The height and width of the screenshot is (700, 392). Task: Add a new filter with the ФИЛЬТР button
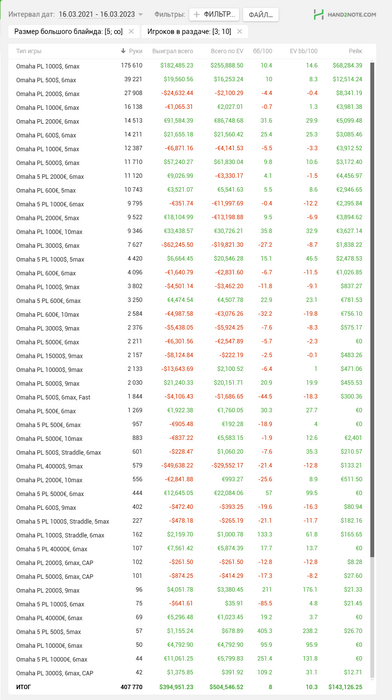click(214, 14)
